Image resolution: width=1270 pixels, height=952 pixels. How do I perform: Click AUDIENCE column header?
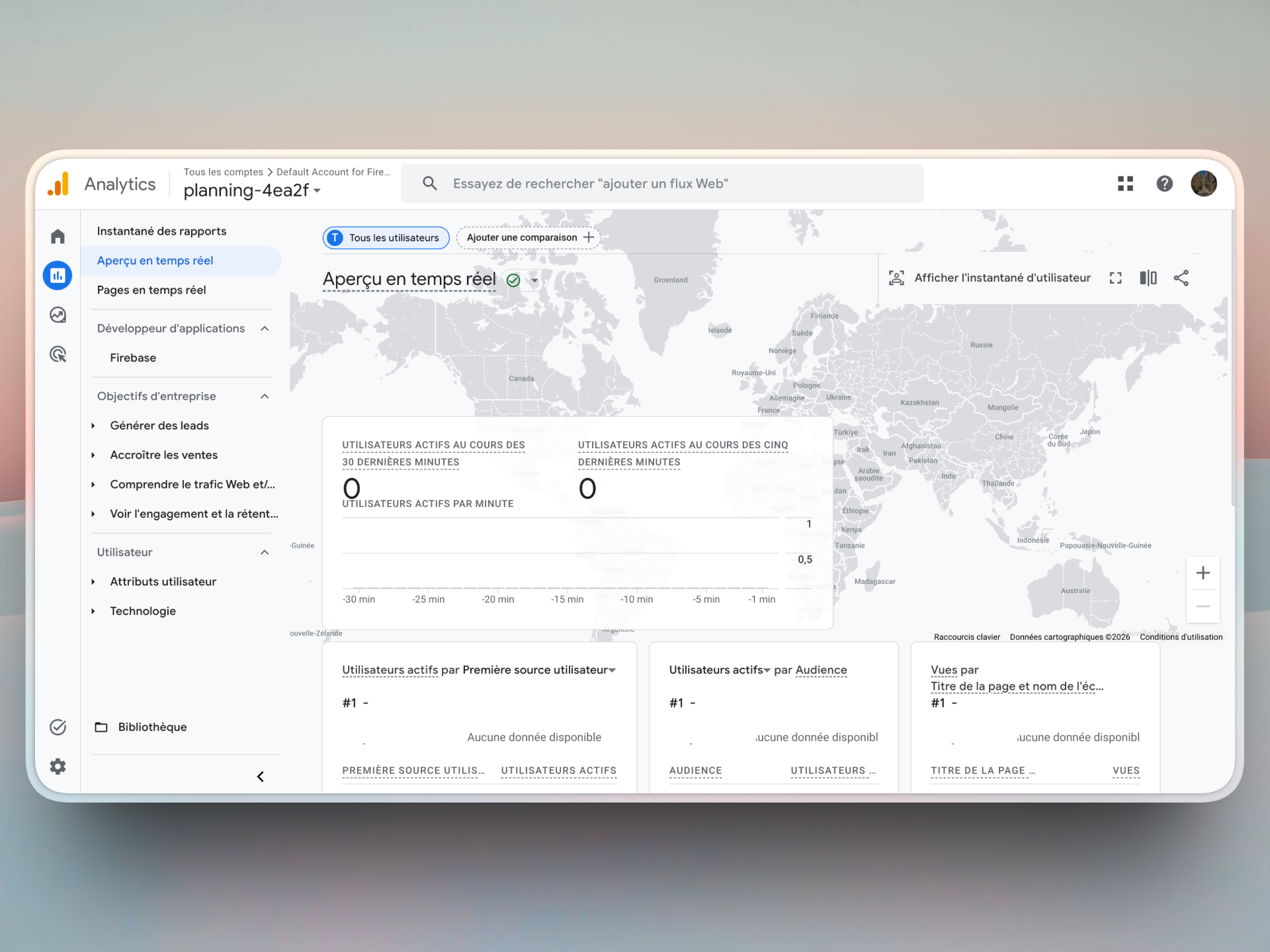point(695,771)
